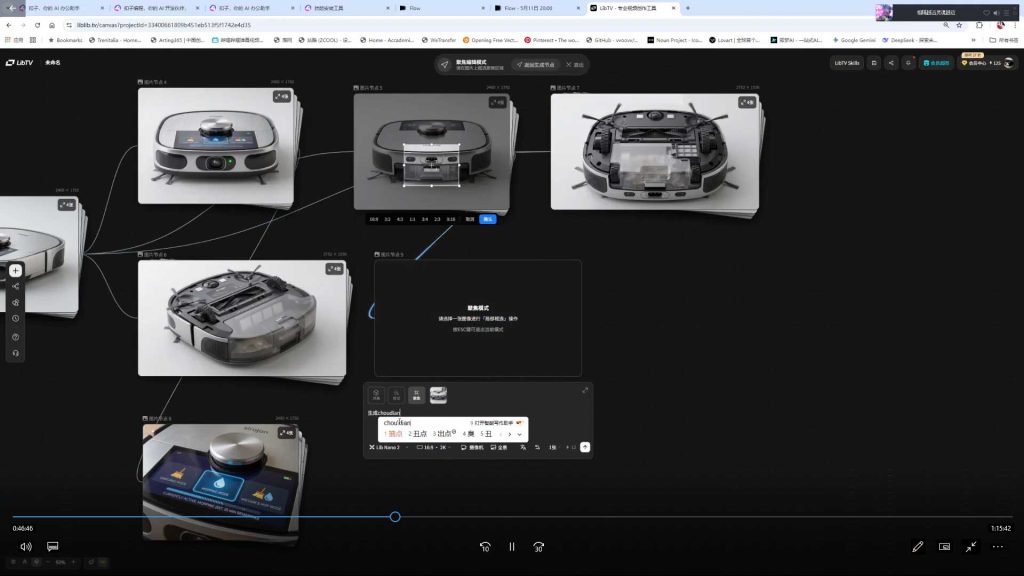The height and width of the screenshot is (576, 1024).
Task: Click the LibTV logo
Action: point(20,63)
